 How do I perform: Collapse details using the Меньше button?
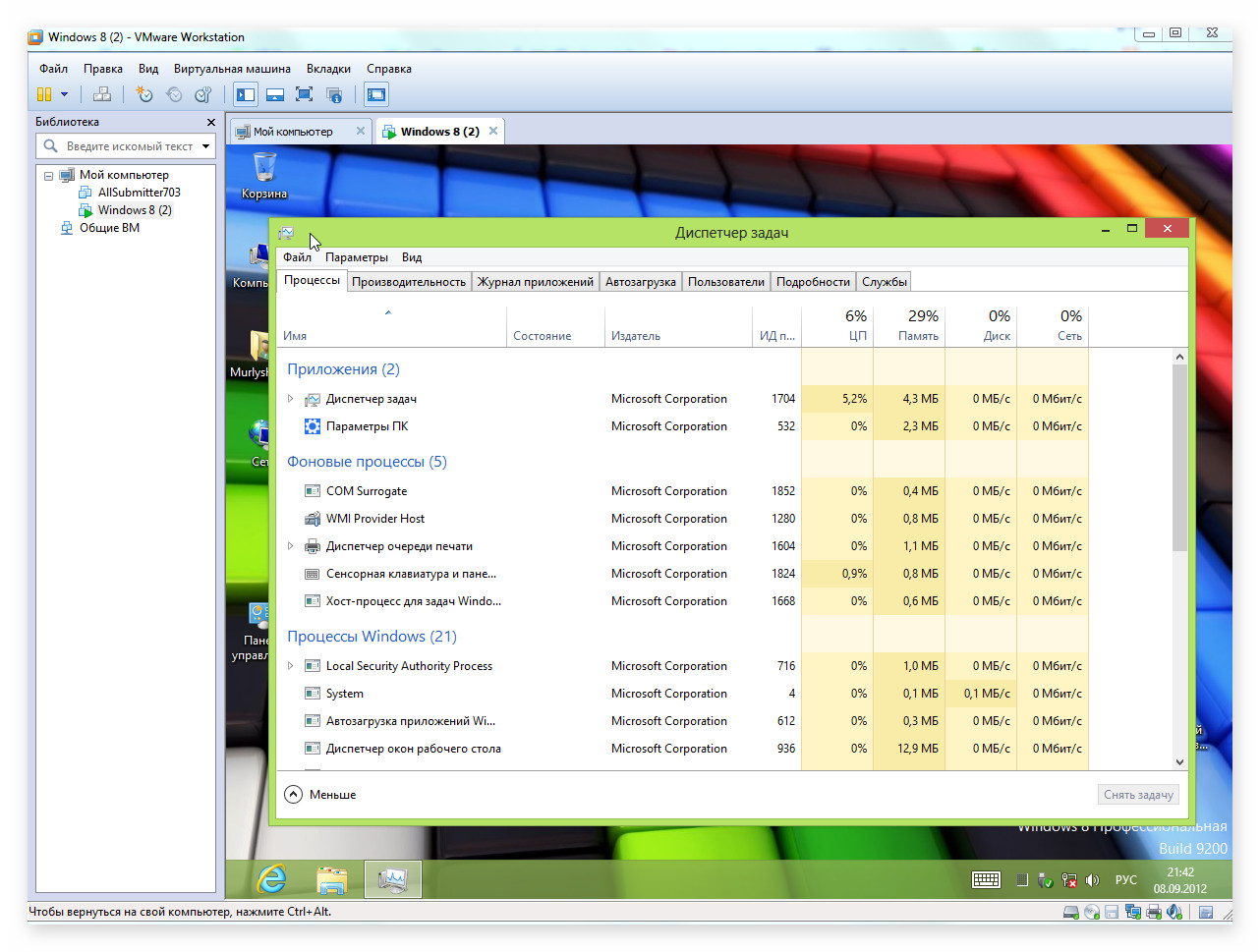[320, 795]
